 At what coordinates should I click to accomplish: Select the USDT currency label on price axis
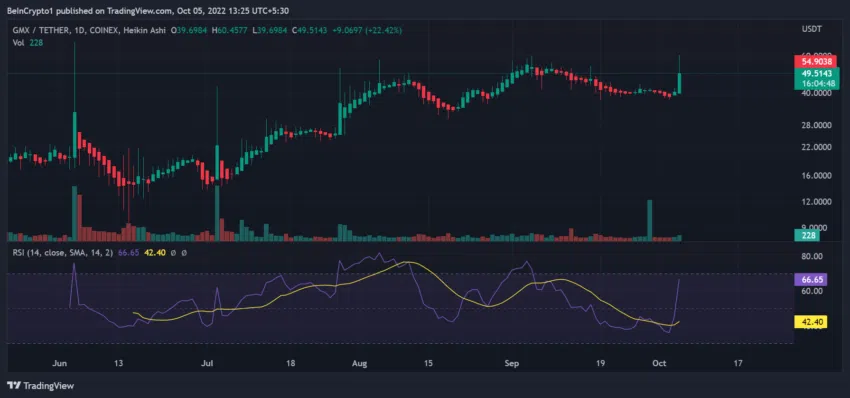811,29
